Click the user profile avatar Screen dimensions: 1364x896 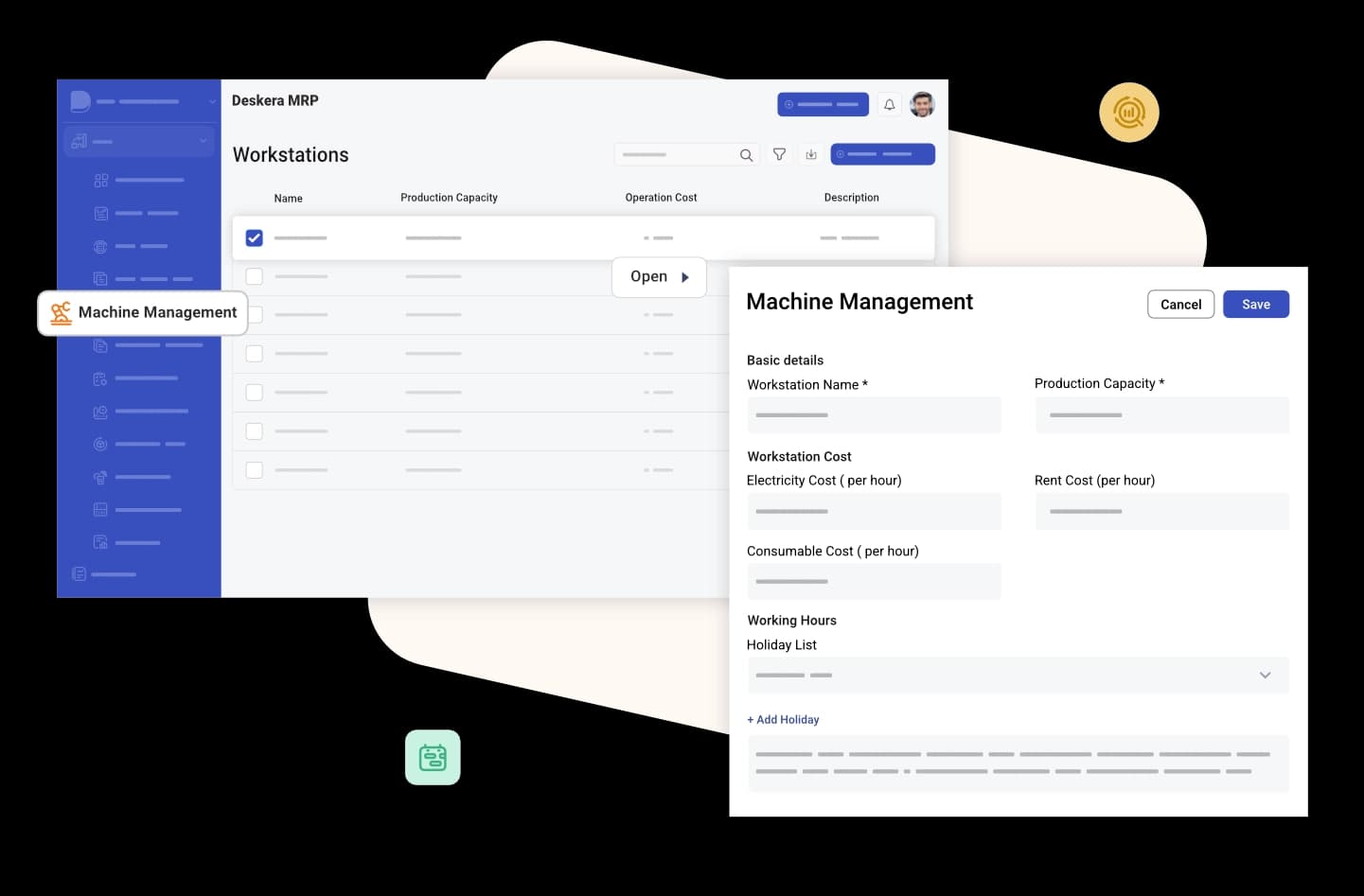(922, 104)
